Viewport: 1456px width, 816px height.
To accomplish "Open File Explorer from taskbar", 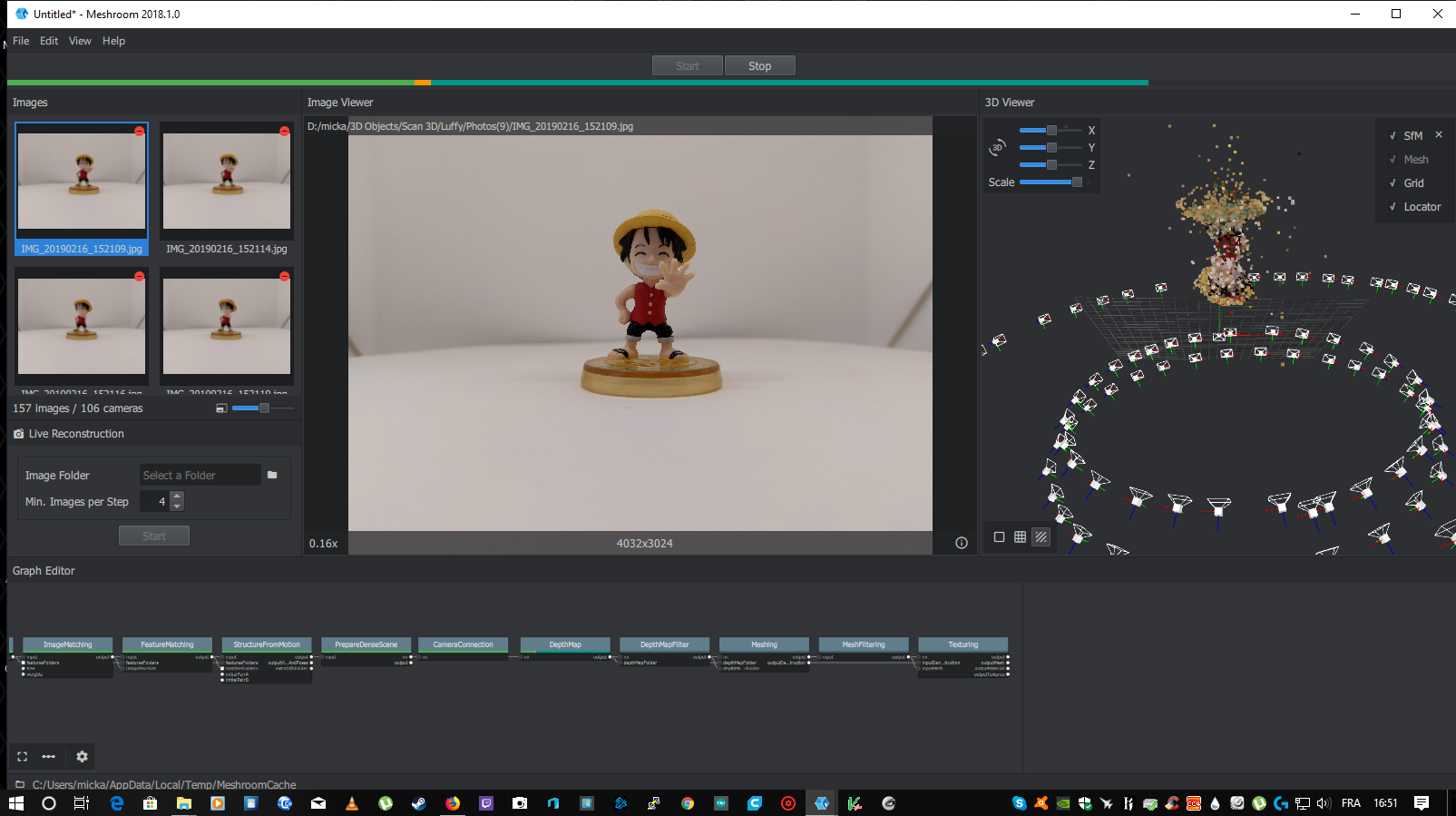I will (183, 803).
